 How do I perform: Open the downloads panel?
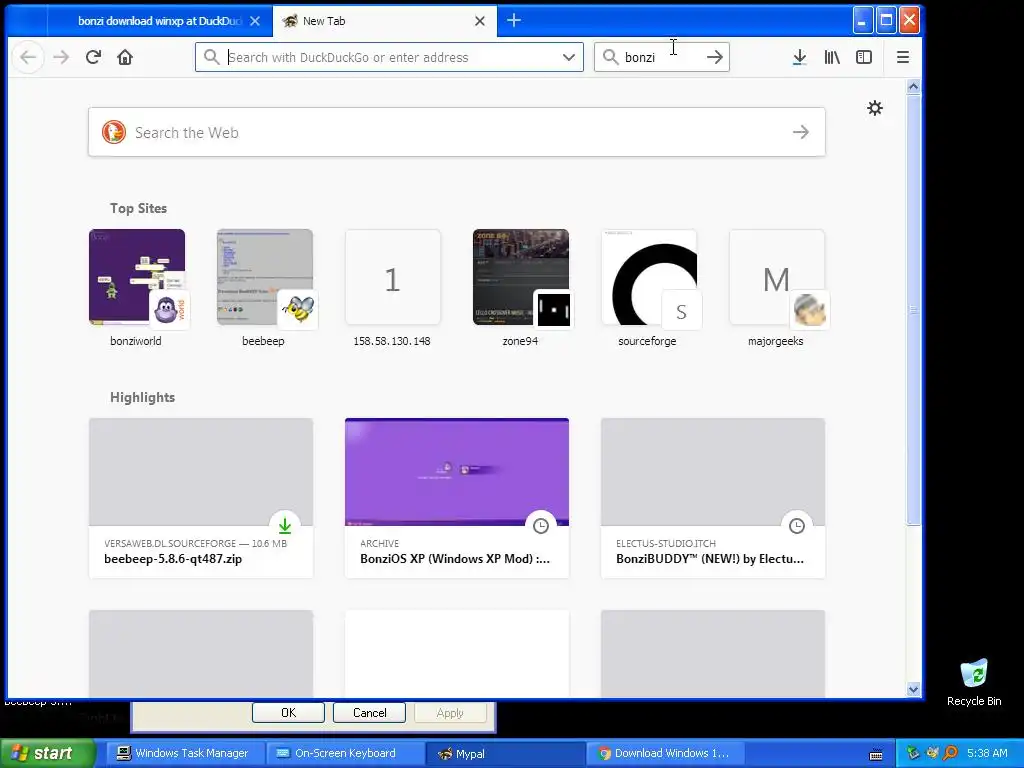click(x=799, y=57)
